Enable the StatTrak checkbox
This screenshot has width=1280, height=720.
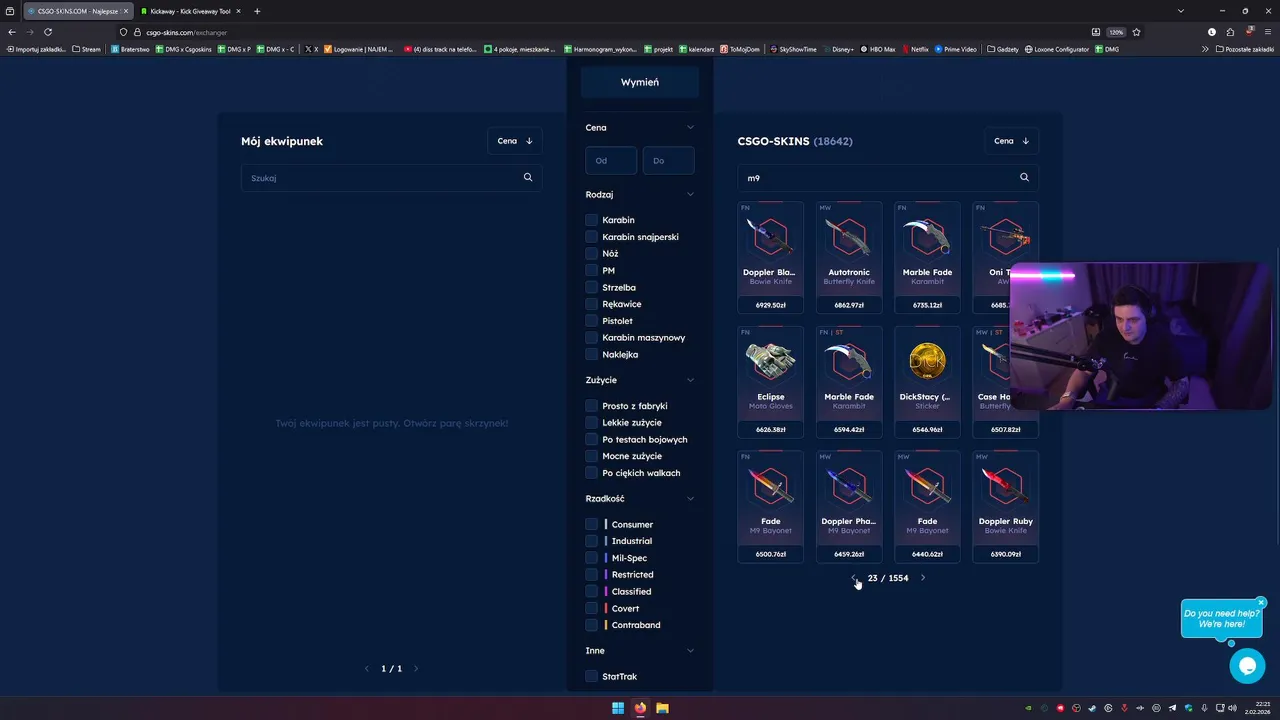tap(592, 676)
